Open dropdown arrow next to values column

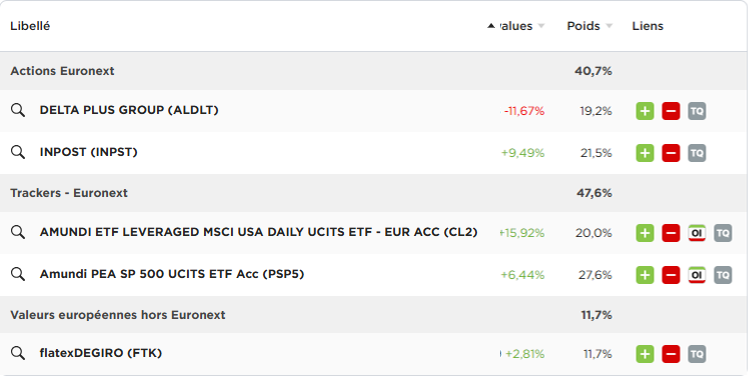pyautogui.click(x=541, y=26)
